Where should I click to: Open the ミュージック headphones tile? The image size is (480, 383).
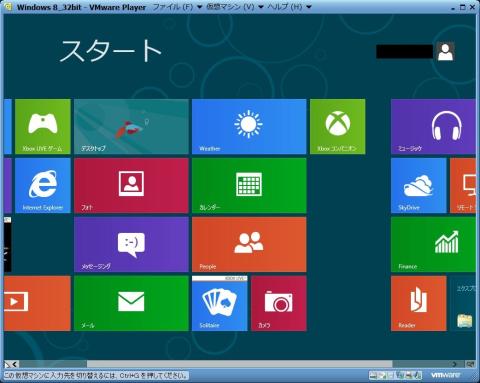tap(433, 127)
